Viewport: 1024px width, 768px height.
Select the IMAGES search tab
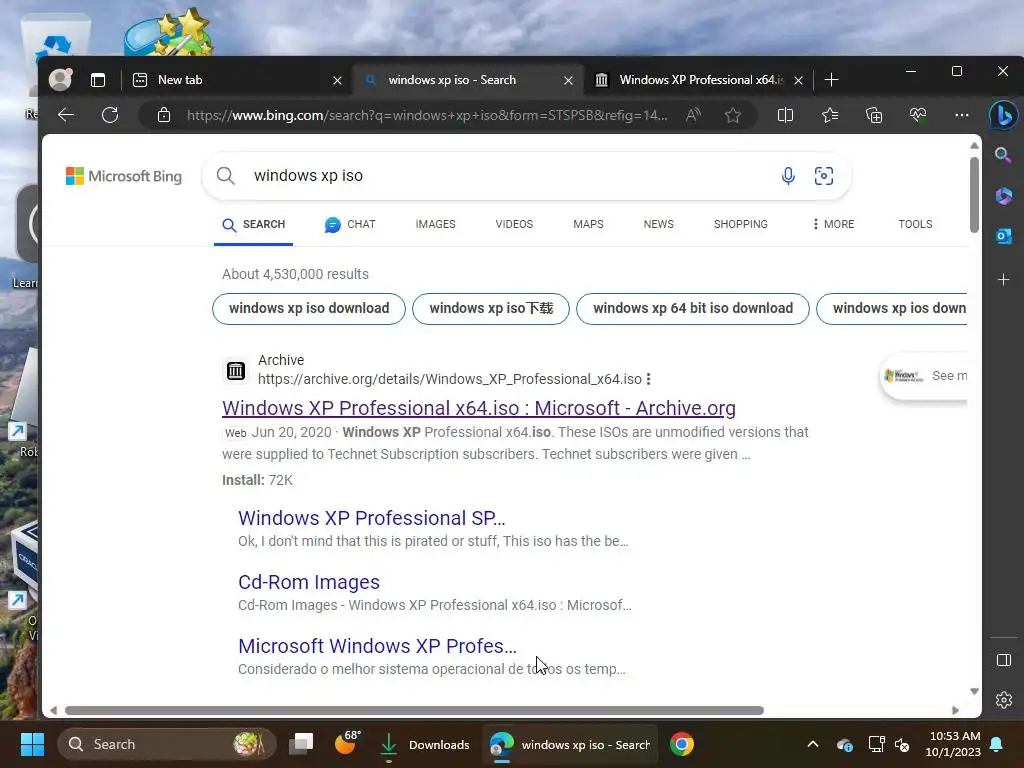click(436, 224)
